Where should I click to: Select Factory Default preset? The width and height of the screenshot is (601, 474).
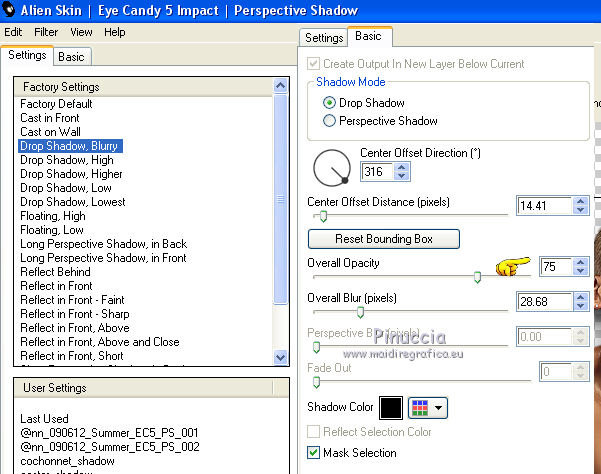tap(56, 104)
